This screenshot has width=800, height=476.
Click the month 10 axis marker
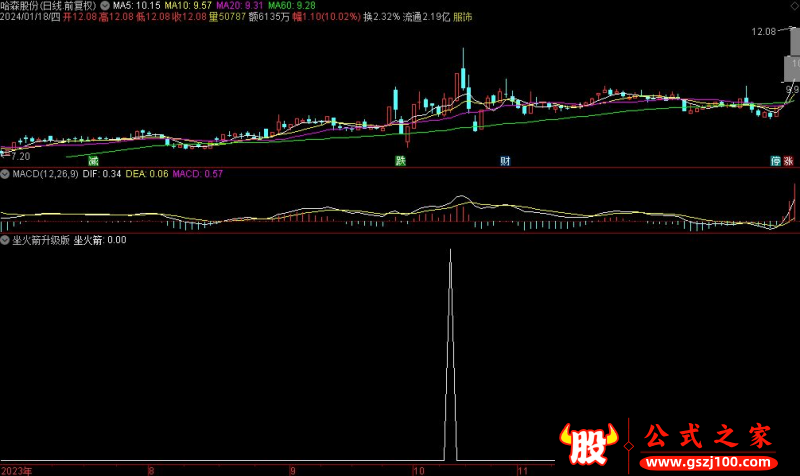[418, 471]
